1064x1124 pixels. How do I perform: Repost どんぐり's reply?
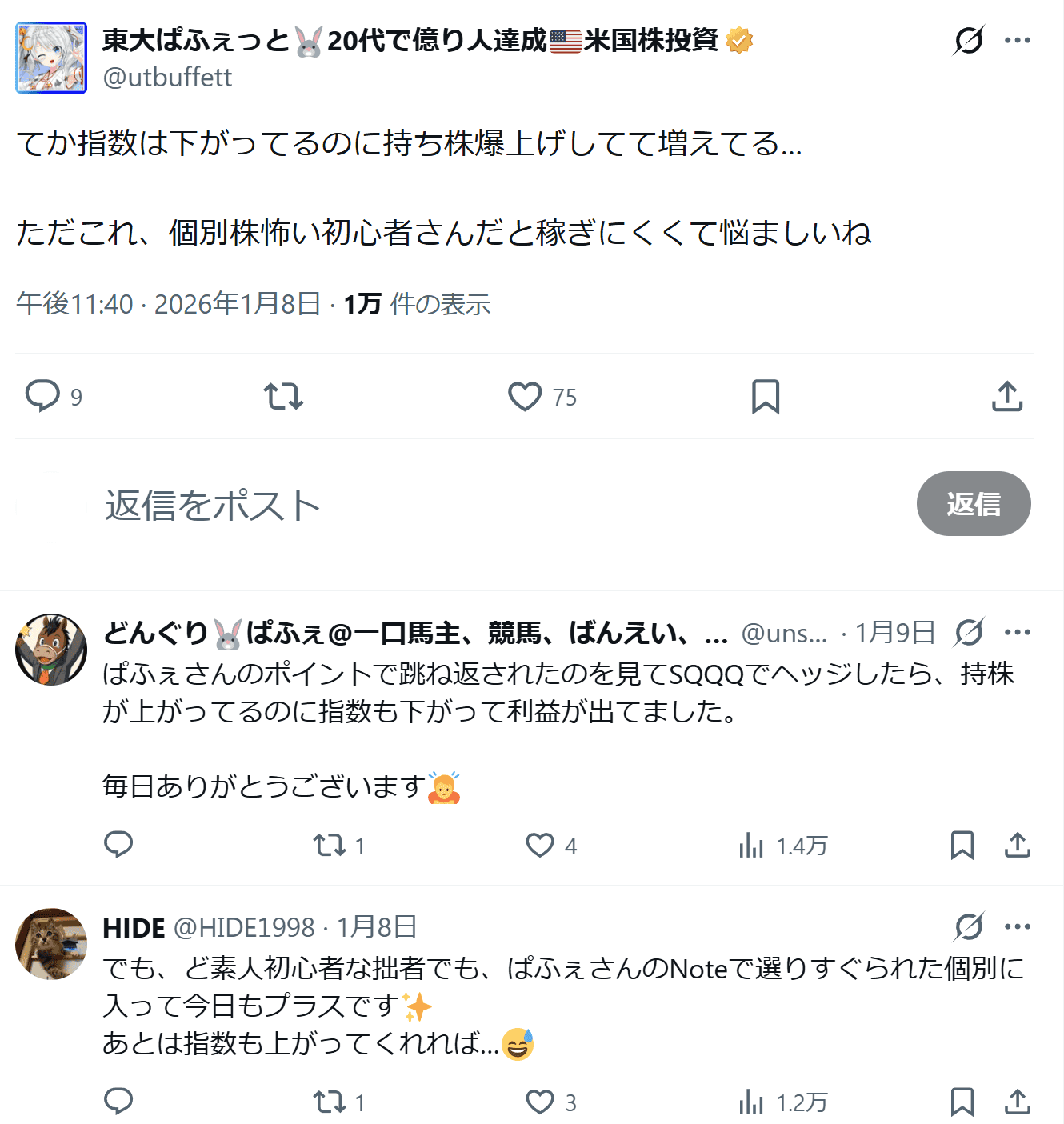pyautogui.click(x=338, y=846)
